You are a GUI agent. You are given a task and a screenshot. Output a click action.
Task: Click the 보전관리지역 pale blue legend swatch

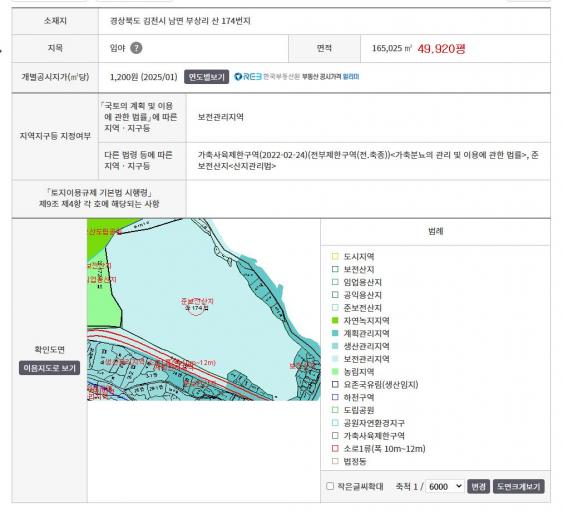coord(335,359)
